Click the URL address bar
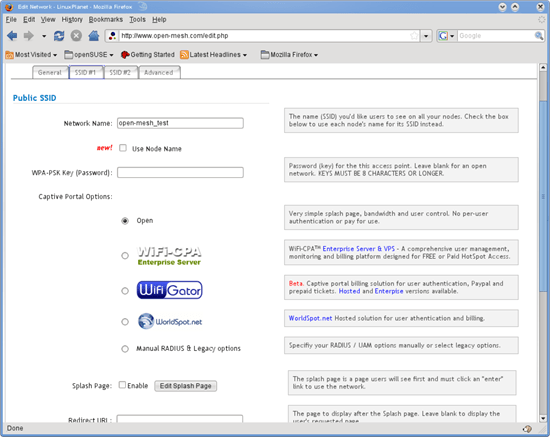 coord(264,36)
